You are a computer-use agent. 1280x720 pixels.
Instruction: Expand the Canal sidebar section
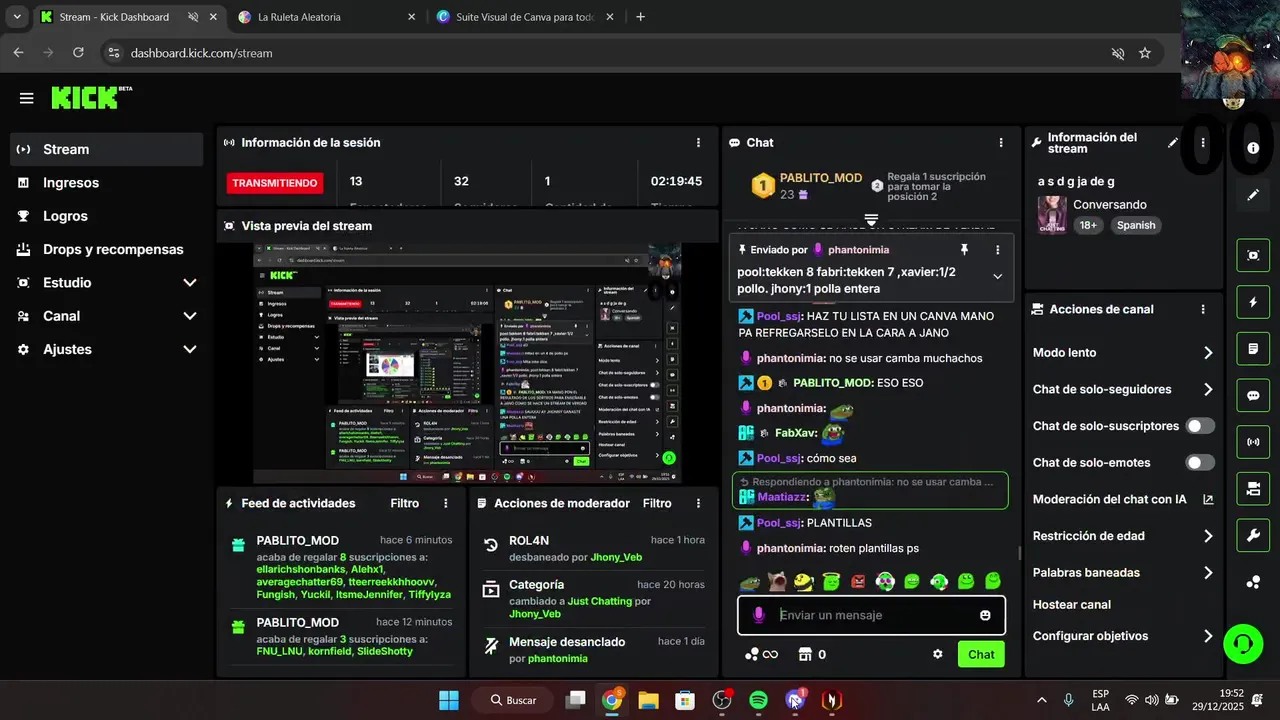coord(189,316)
